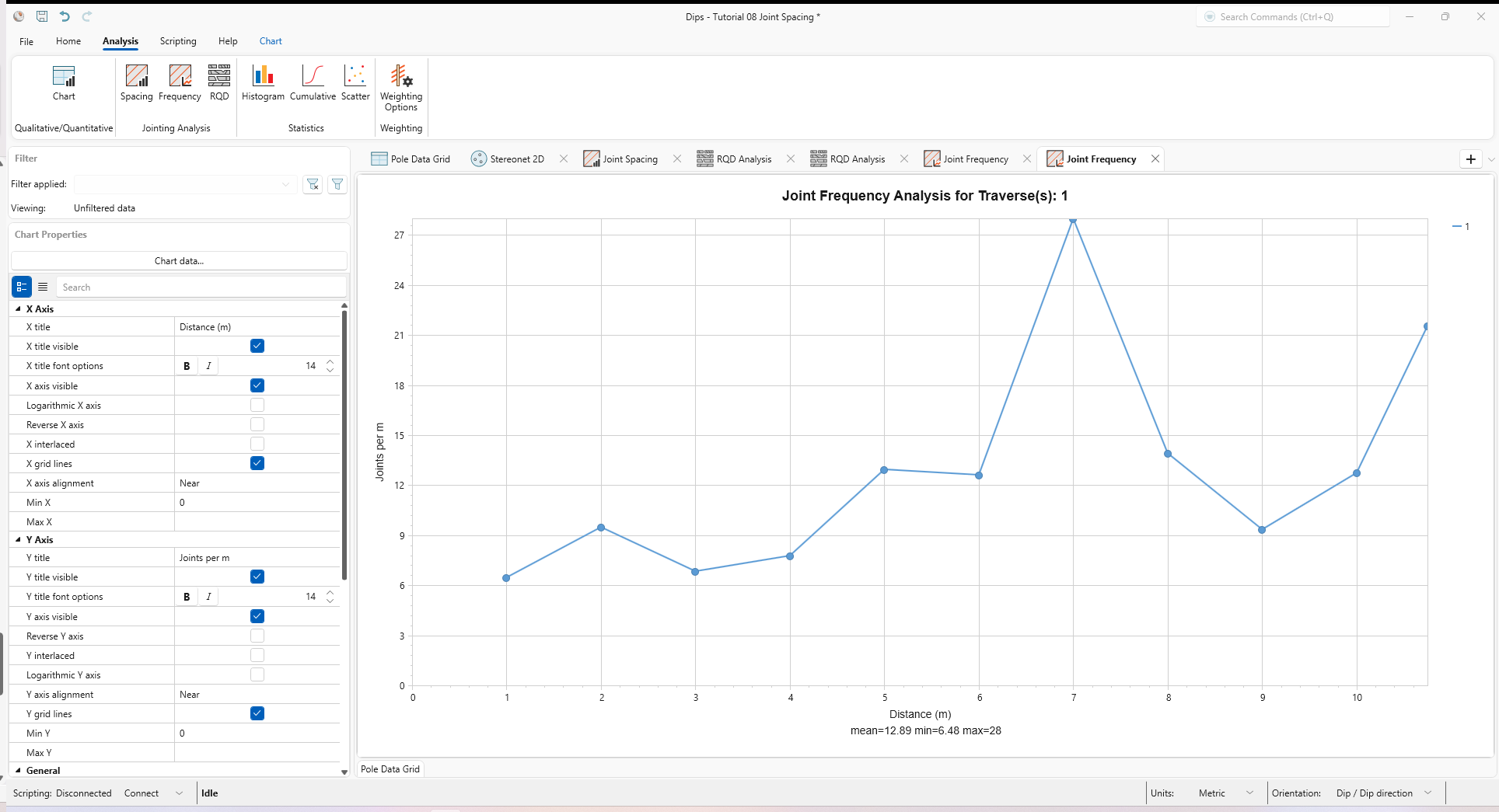Screen dimensions: 1499x812
Task: Click the Chart data button
Action: click(x=178, y=260)
